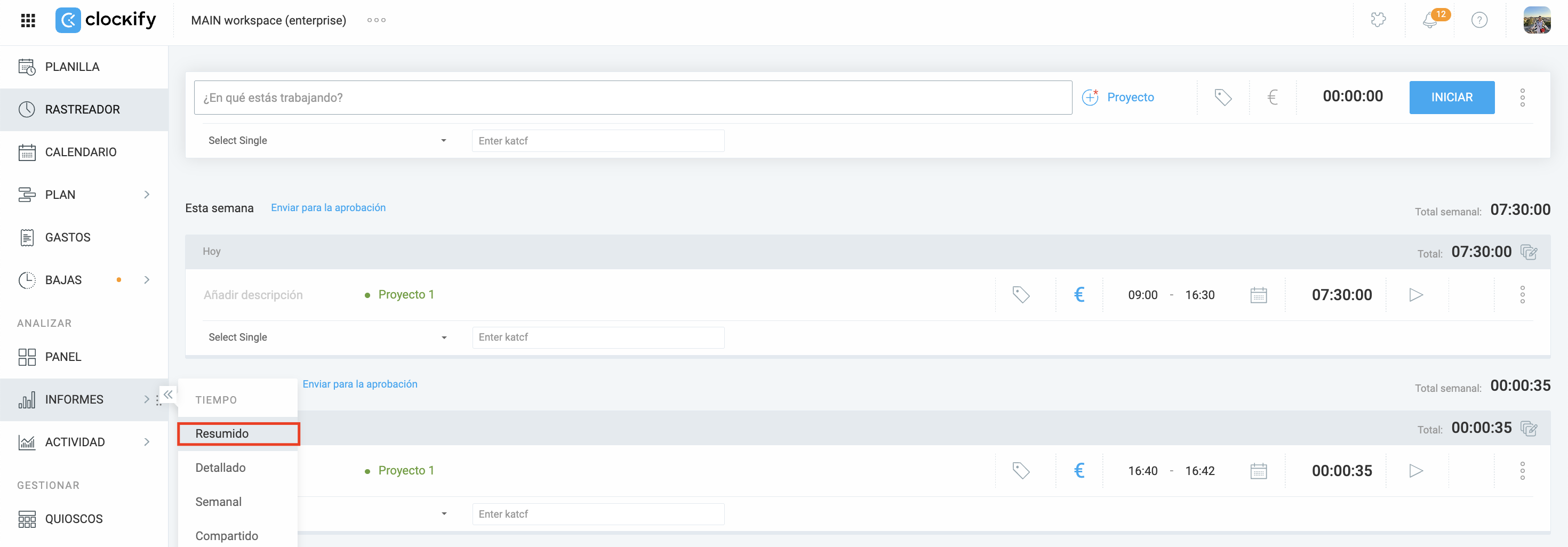Open the Select Single dropdown in timer bar
The width and height of the screenshot is (1568, 547).
tap(327, 141)
